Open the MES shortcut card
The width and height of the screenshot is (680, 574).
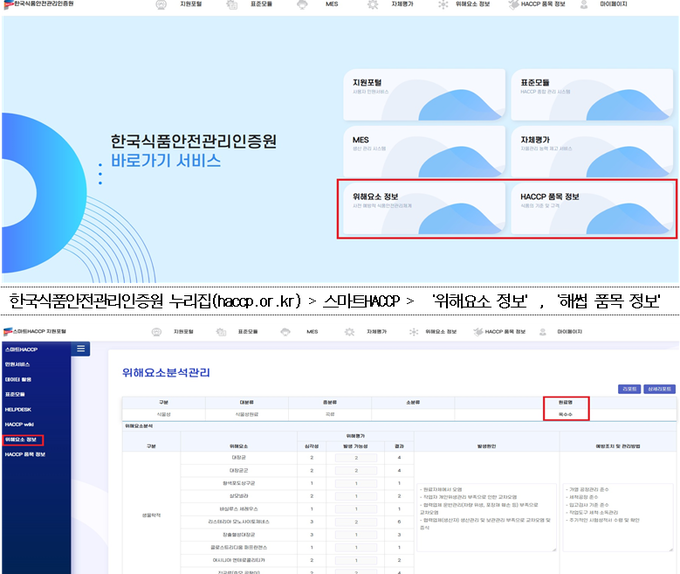point(424,151)
